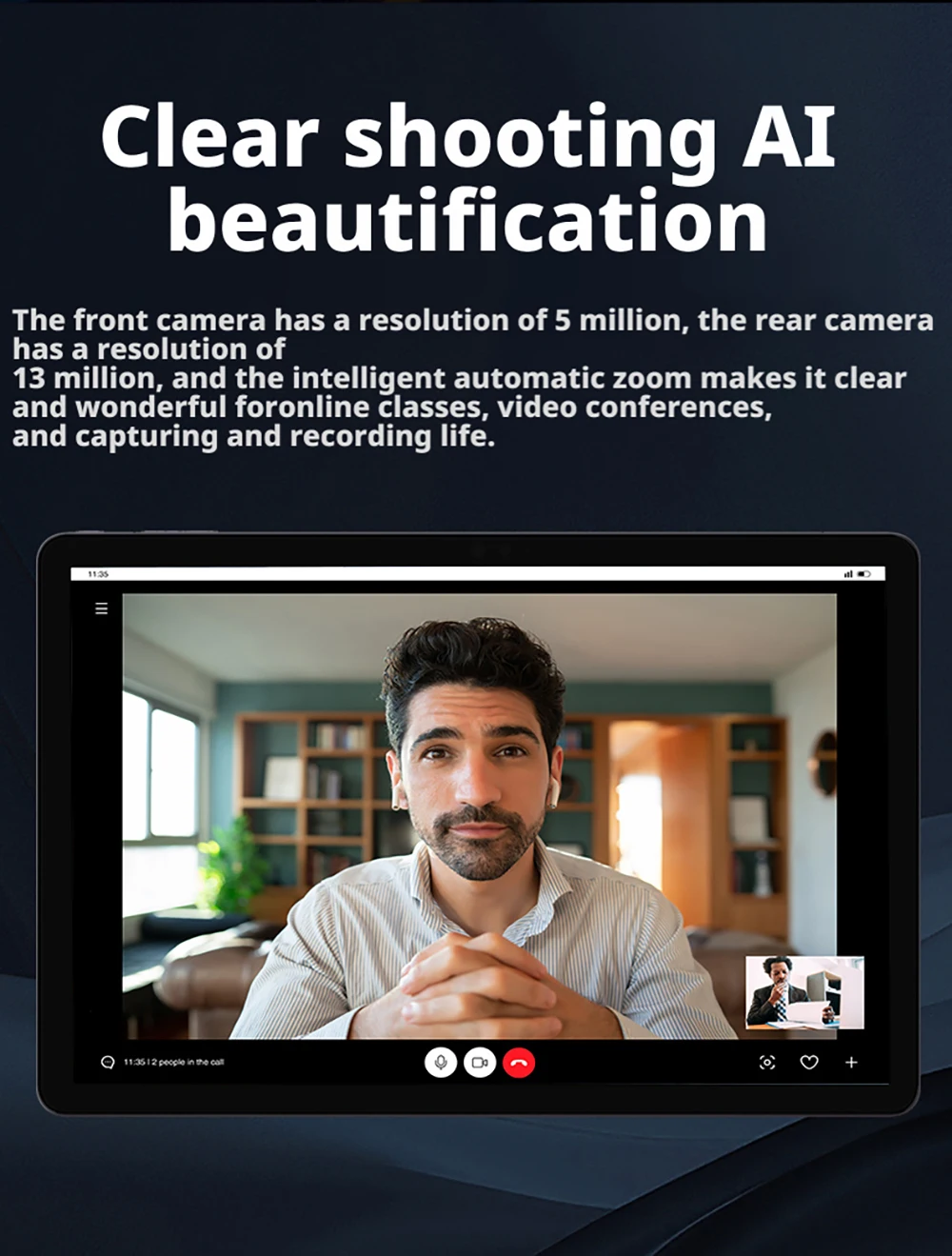Select the small self-view video thumbnail

coord(804,992)
